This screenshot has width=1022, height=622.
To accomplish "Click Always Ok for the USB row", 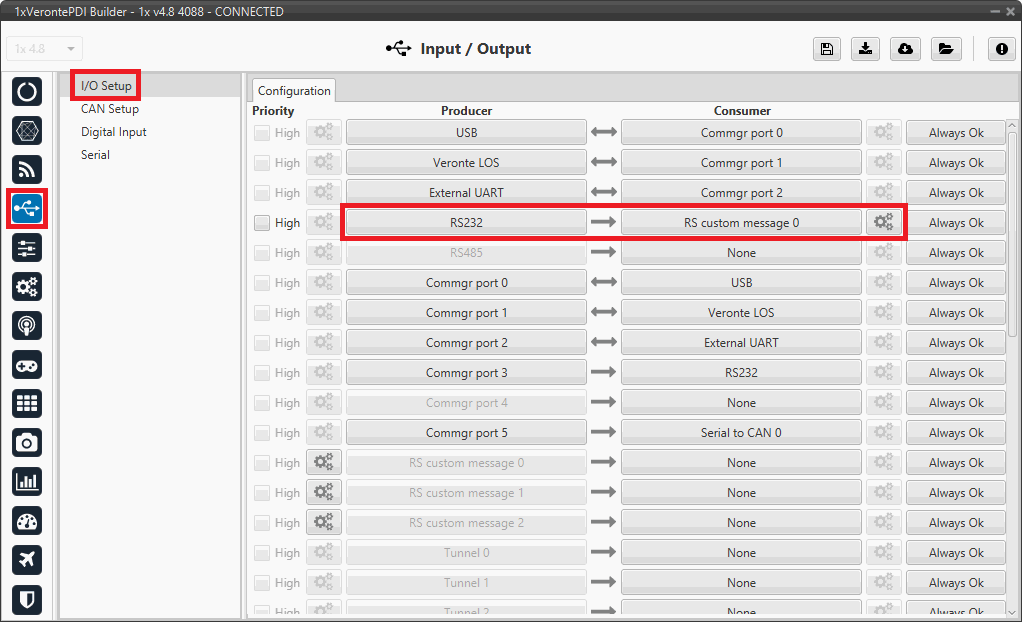I will 956,132.
